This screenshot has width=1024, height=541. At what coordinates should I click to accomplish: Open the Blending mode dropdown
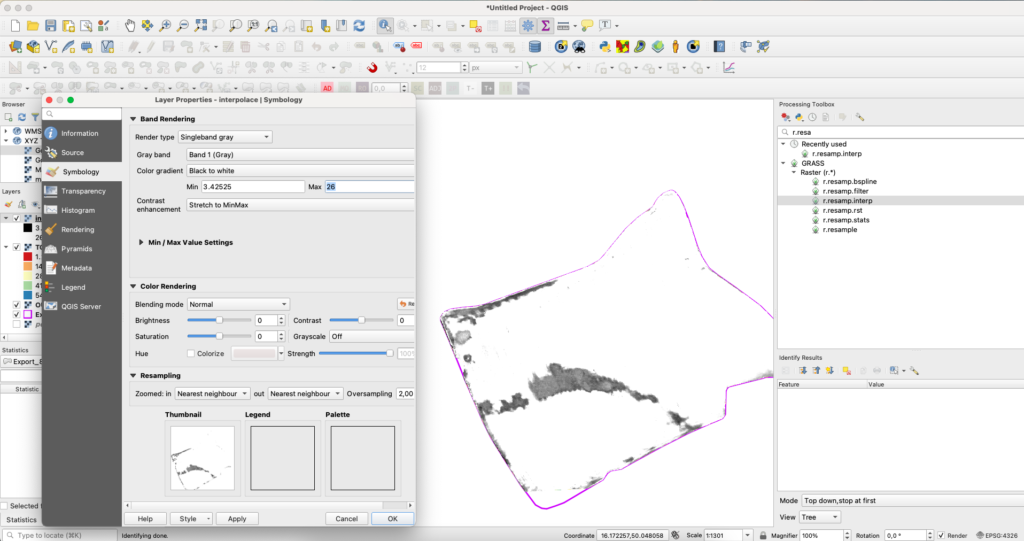[238, 304]
